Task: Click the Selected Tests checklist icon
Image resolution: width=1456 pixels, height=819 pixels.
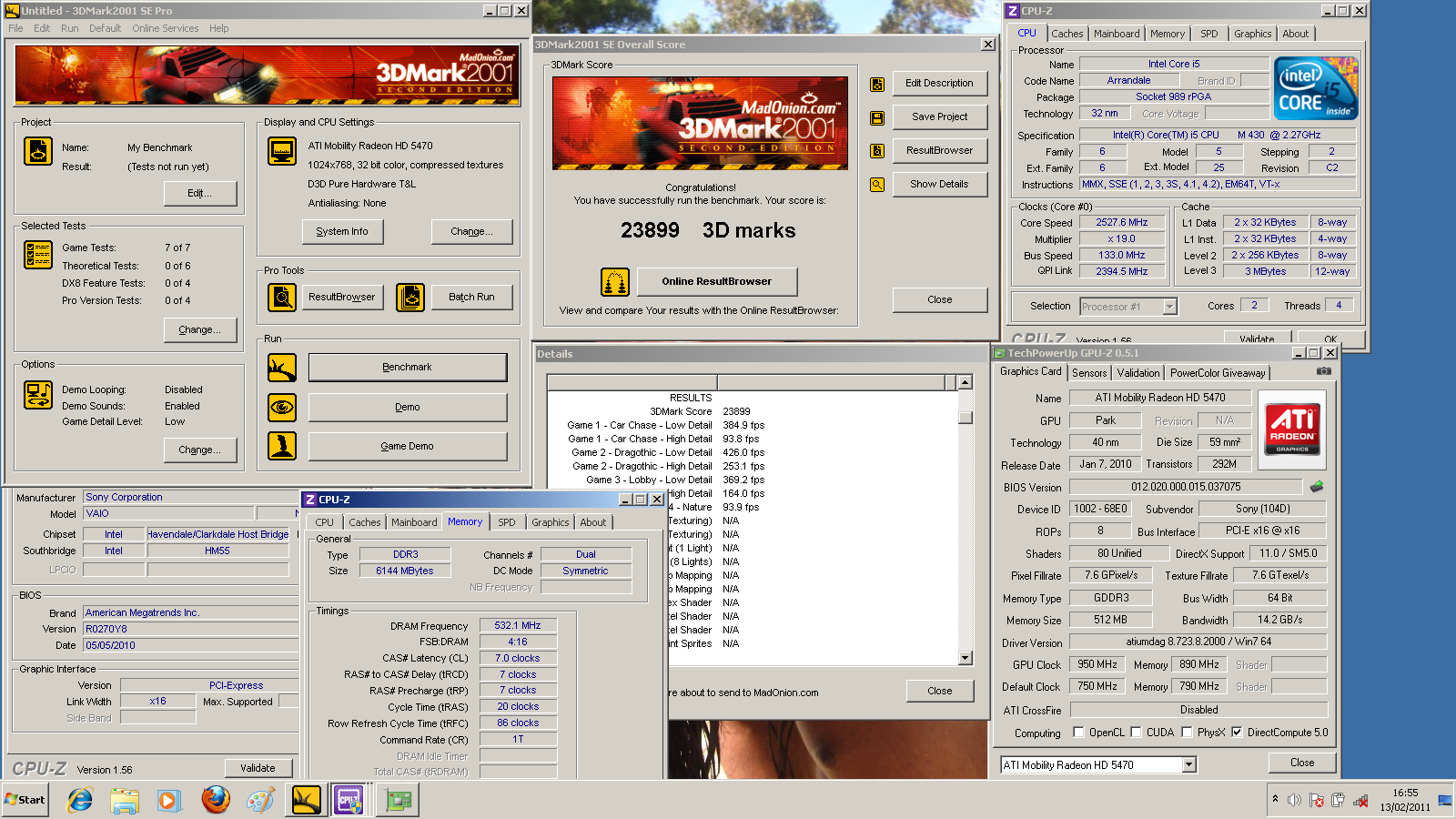Action: click(x=38, y=255)
